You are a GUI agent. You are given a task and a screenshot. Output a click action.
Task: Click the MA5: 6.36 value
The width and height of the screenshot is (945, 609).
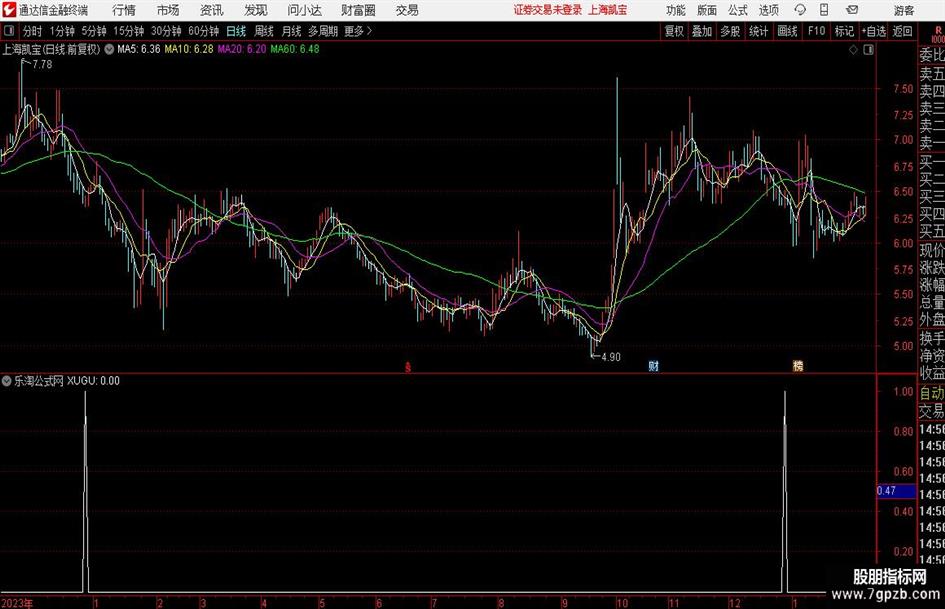click(x=139, y=49)
